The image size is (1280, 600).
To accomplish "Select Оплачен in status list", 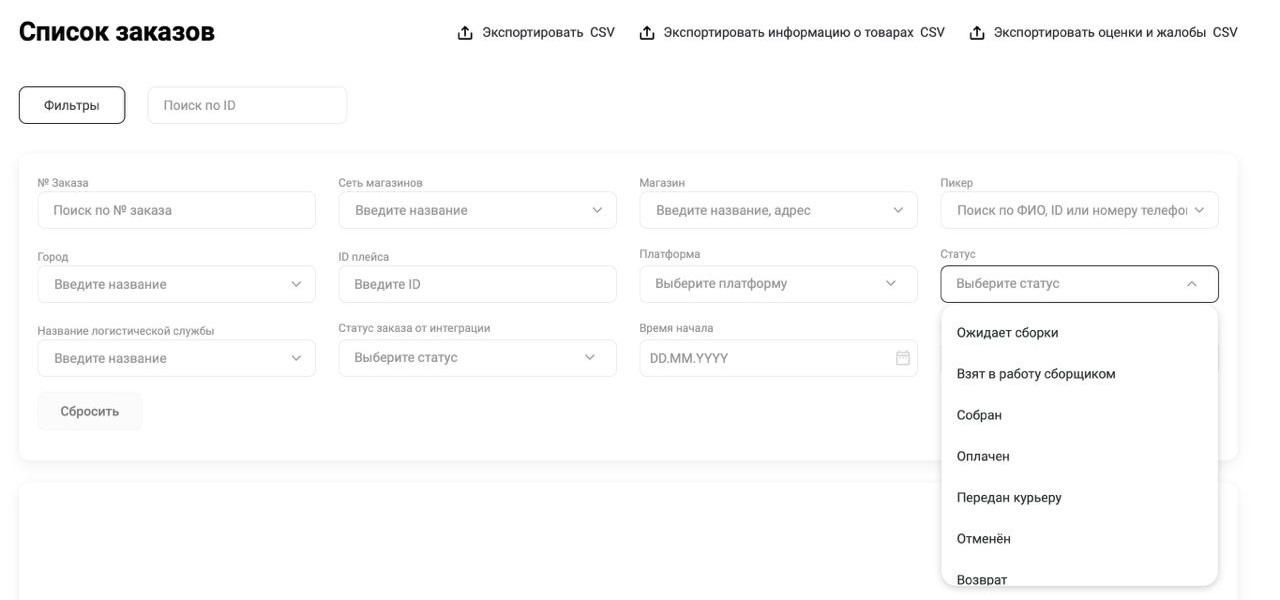I will 983,456.
